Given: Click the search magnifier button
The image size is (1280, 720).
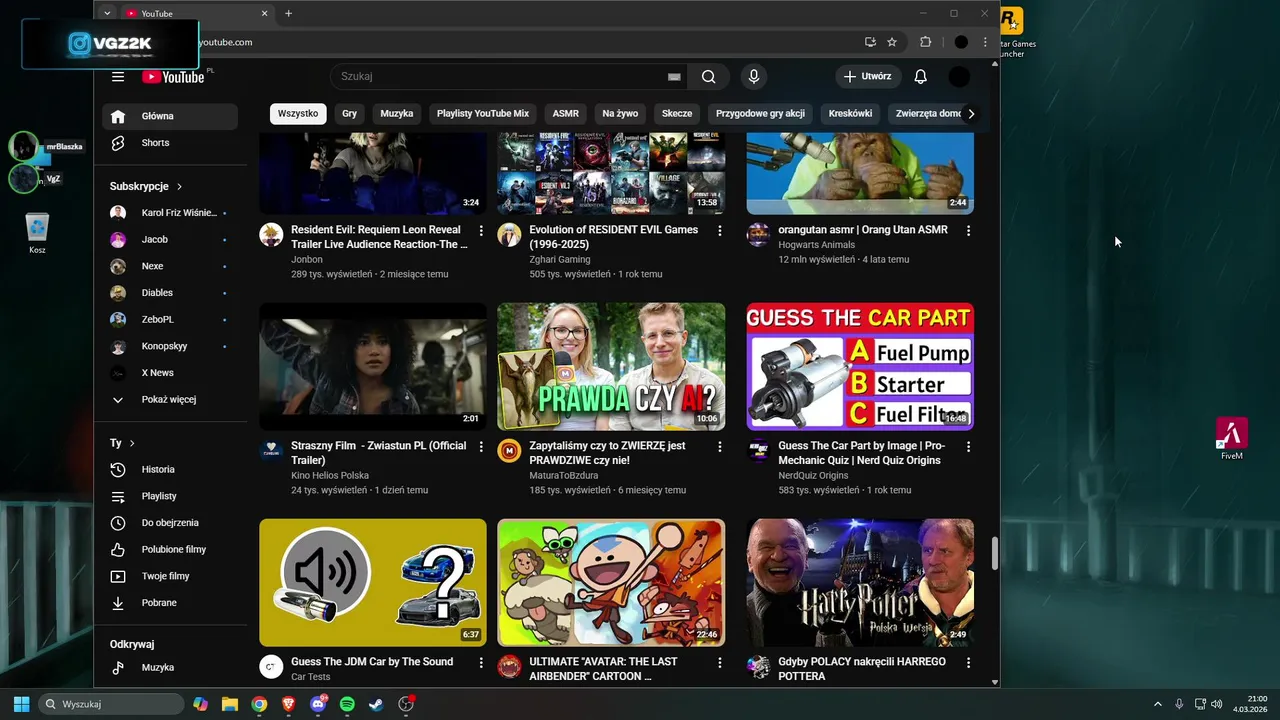Looking at the screenshot, I should [708, 77].
